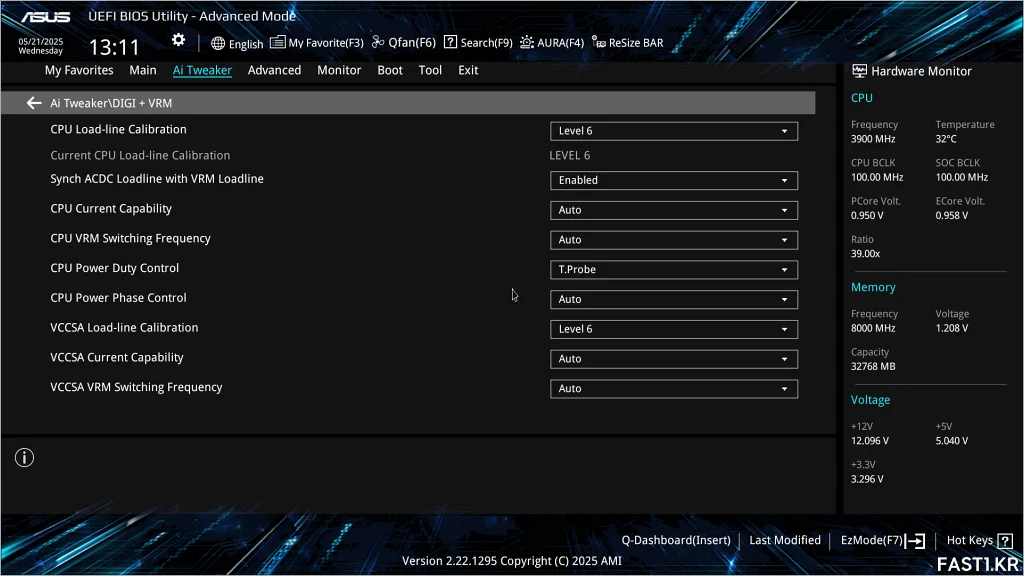Open the Advanced tab
Viewport: 1024px width, 576px height.
pyautogui.click(x=274, y=71)
